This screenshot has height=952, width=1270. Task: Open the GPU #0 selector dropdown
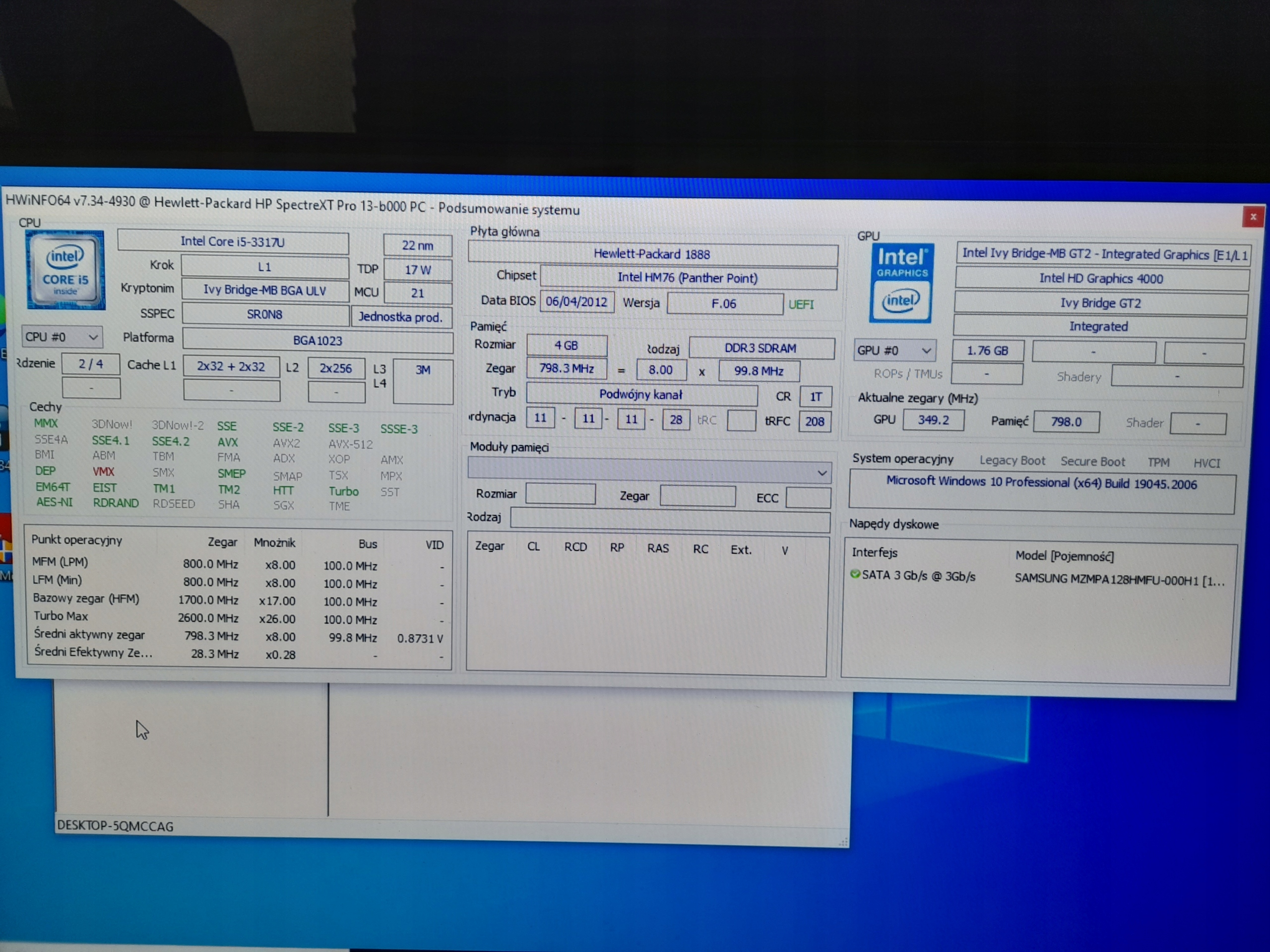click(x=894, y=350)
